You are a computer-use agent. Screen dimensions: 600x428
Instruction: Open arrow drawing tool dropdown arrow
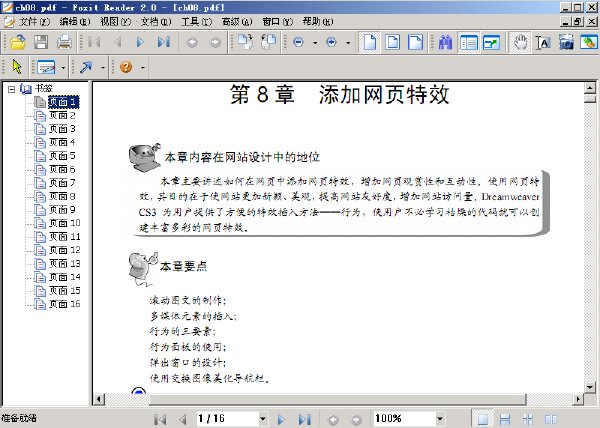[103, 68]
